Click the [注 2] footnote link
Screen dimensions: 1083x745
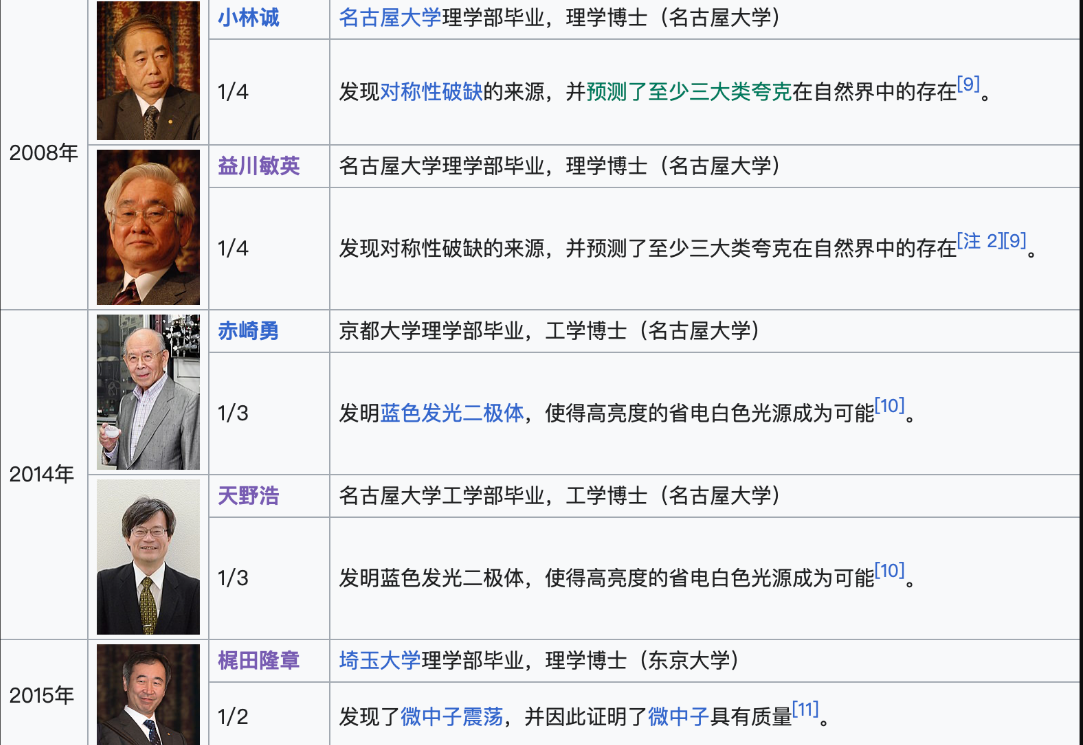pos(979,241)
